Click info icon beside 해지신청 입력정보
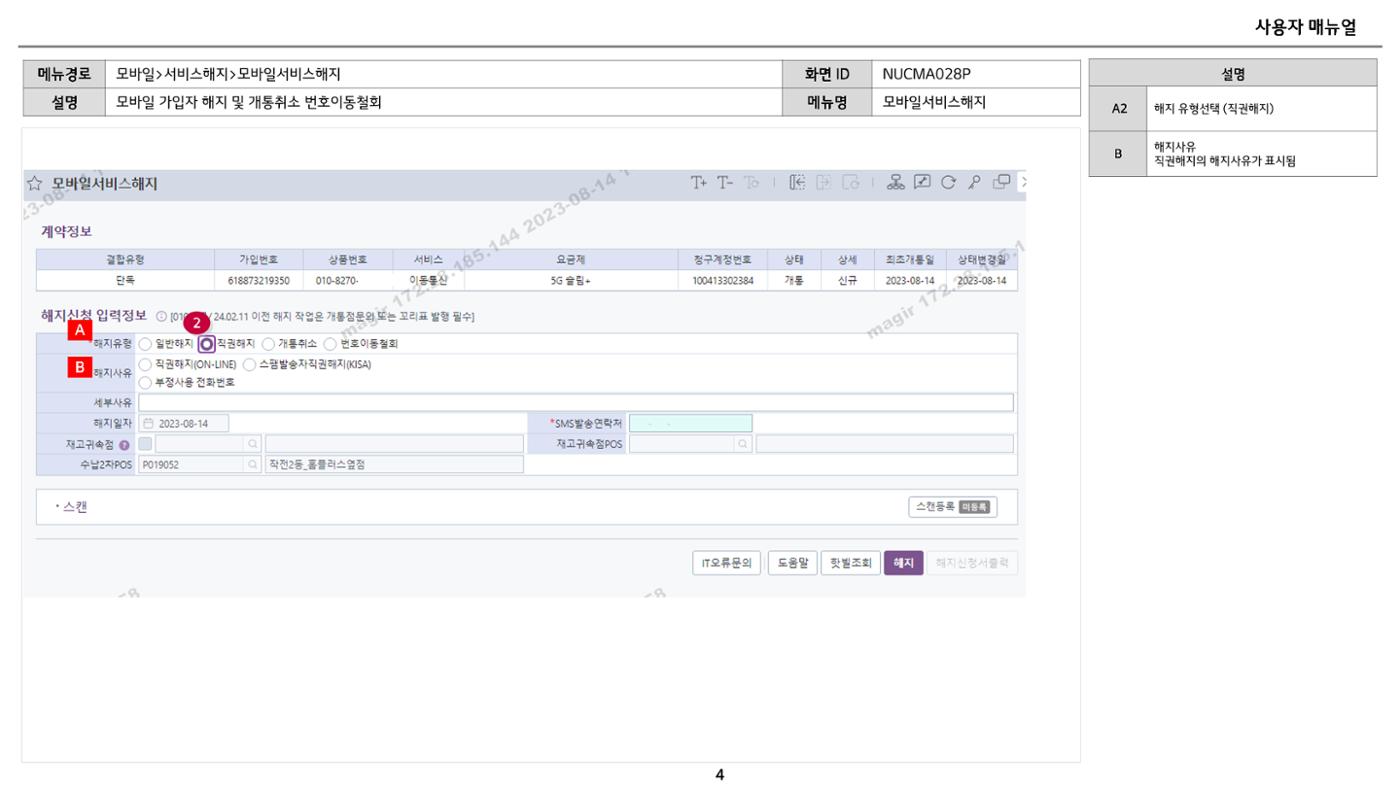1400x788 pixels. pos(162,317)
